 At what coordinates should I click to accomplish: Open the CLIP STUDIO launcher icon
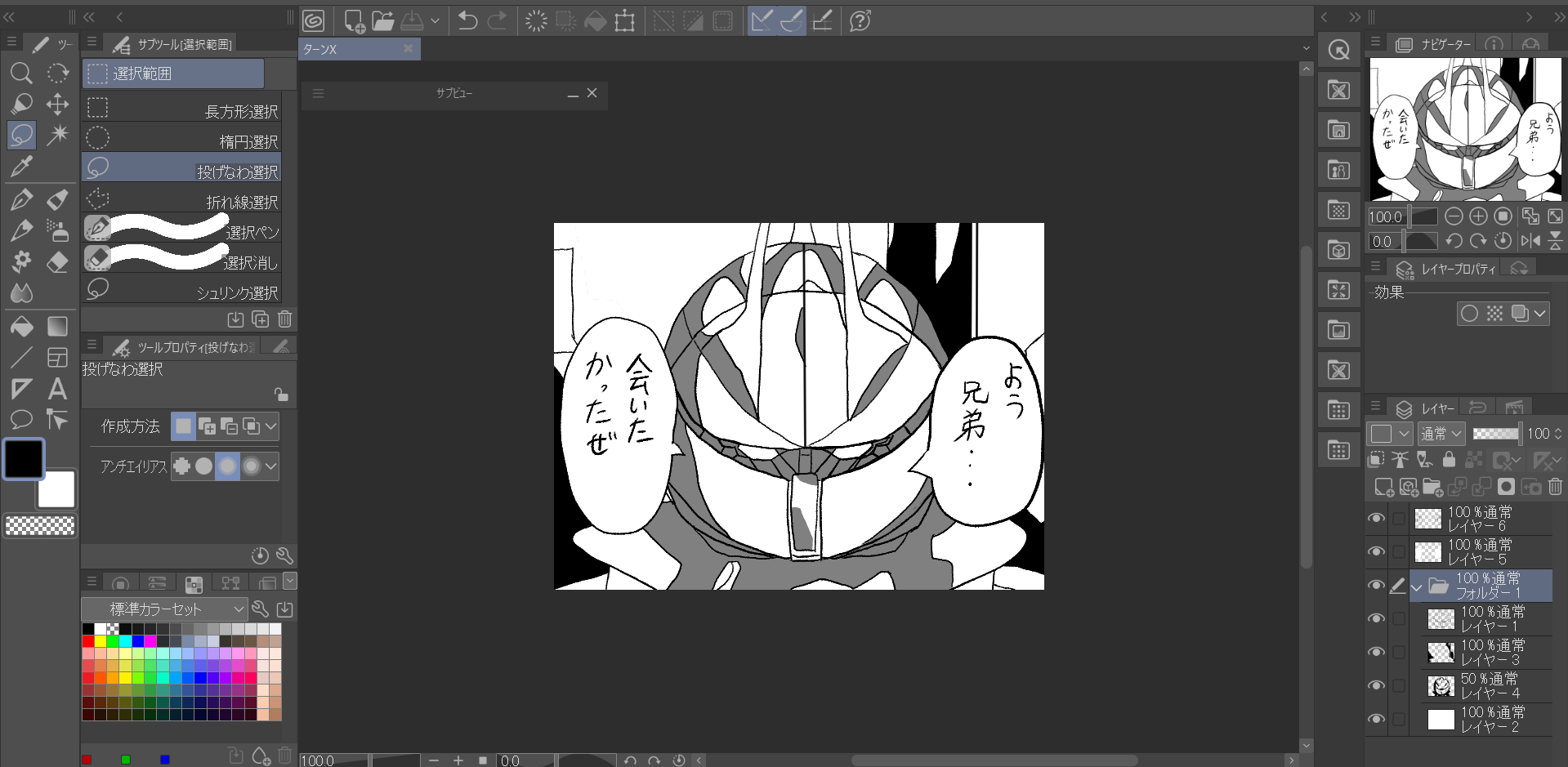coord(313,20)
